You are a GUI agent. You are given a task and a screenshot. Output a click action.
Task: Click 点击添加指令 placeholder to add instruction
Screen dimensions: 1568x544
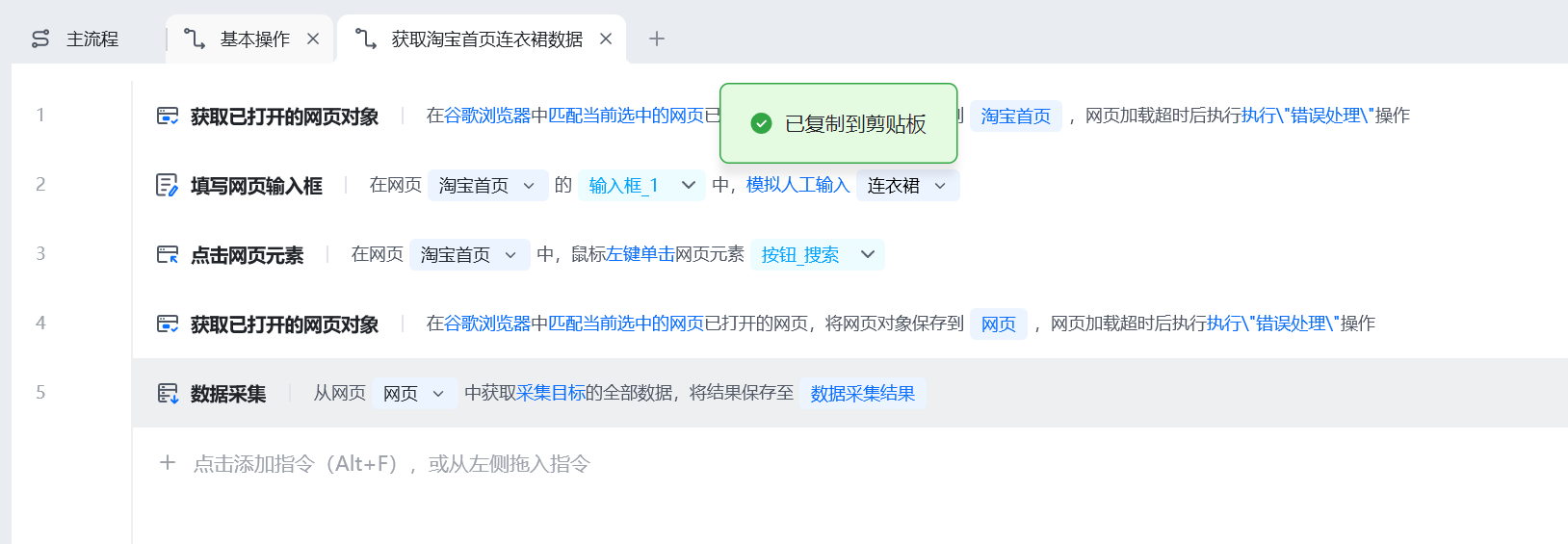(x=391, y=464)
